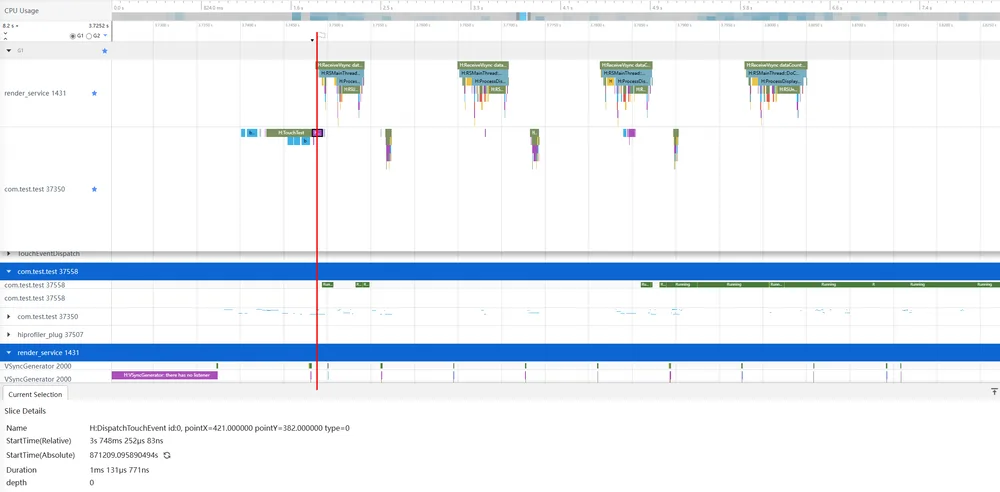Select the H:TouchTest slice
Image resolution: width=1000 pixels, height=492 pixels.
pos(290,133)
